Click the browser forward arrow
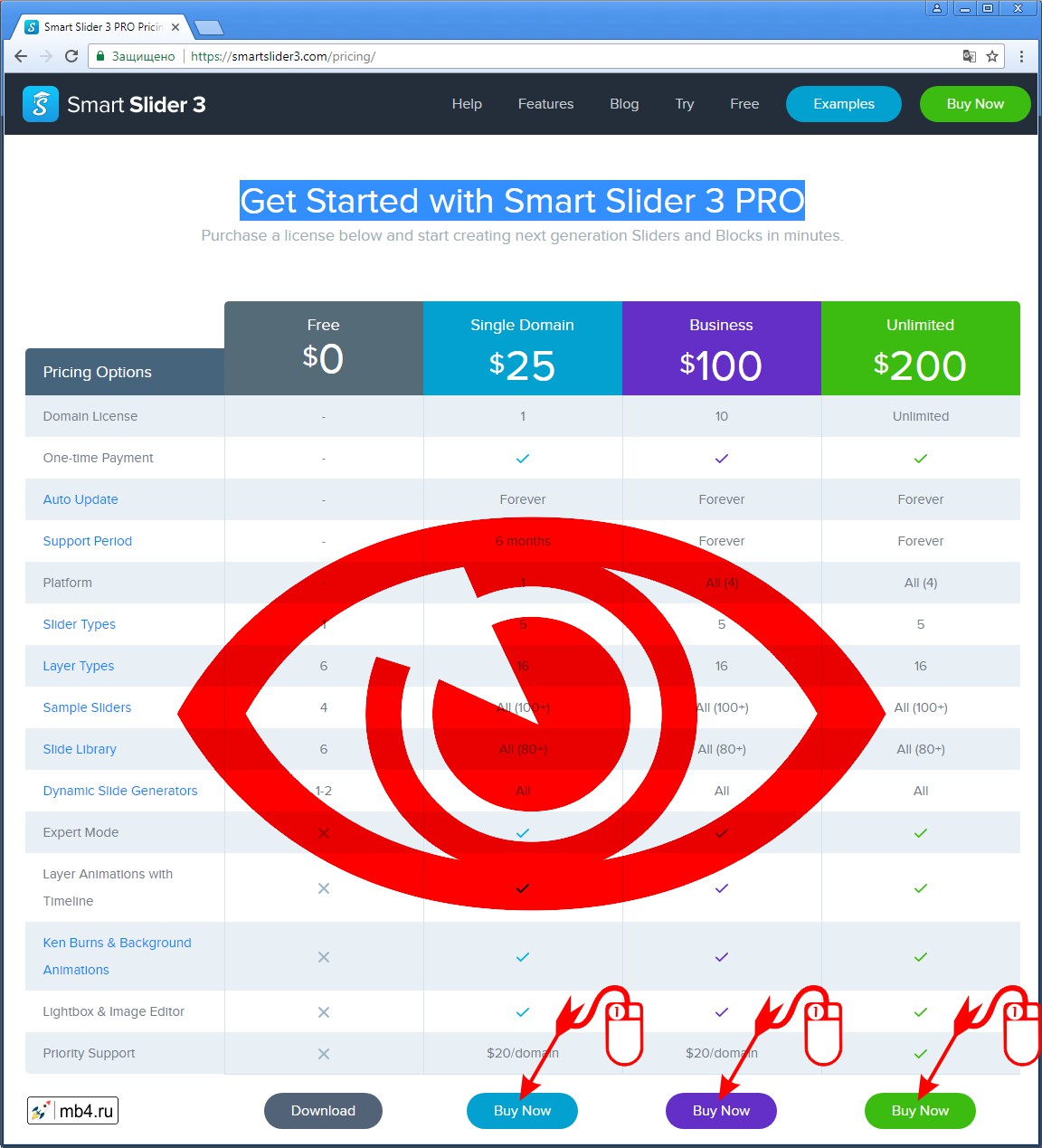The height and width of the screenshot is (1148, 1042). (x=45, y=55)
